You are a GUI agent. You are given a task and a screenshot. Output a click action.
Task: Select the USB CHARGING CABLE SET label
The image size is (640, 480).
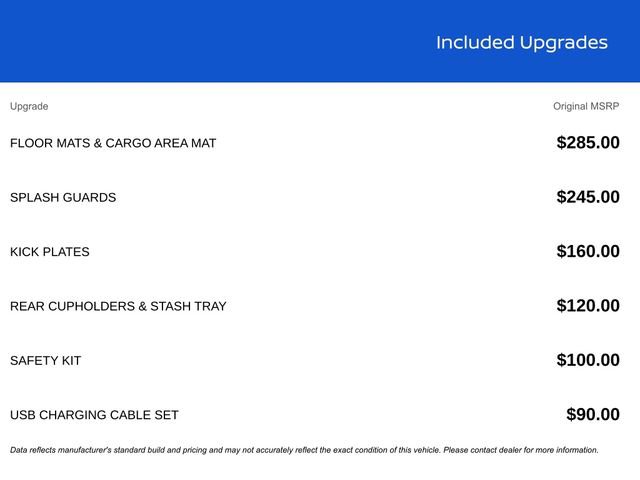94,415
